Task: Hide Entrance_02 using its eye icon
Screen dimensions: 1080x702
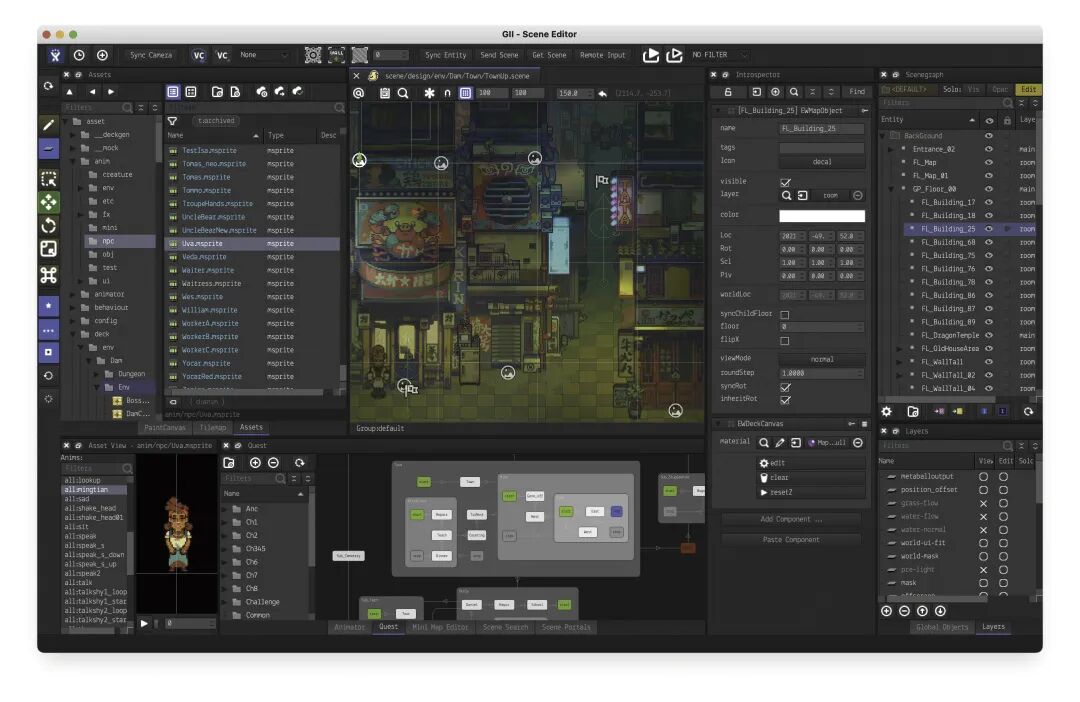Action: coord(988,149)
